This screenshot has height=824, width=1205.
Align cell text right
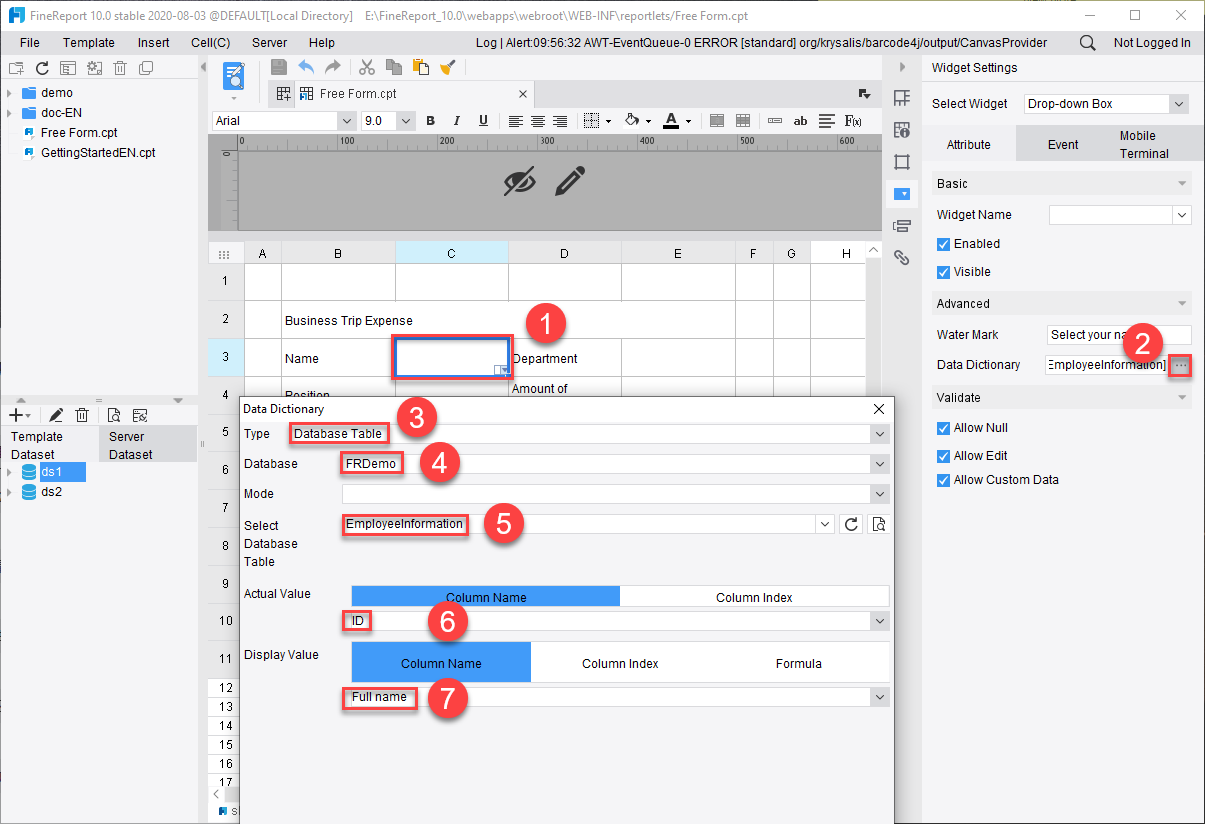pos(560,121)
